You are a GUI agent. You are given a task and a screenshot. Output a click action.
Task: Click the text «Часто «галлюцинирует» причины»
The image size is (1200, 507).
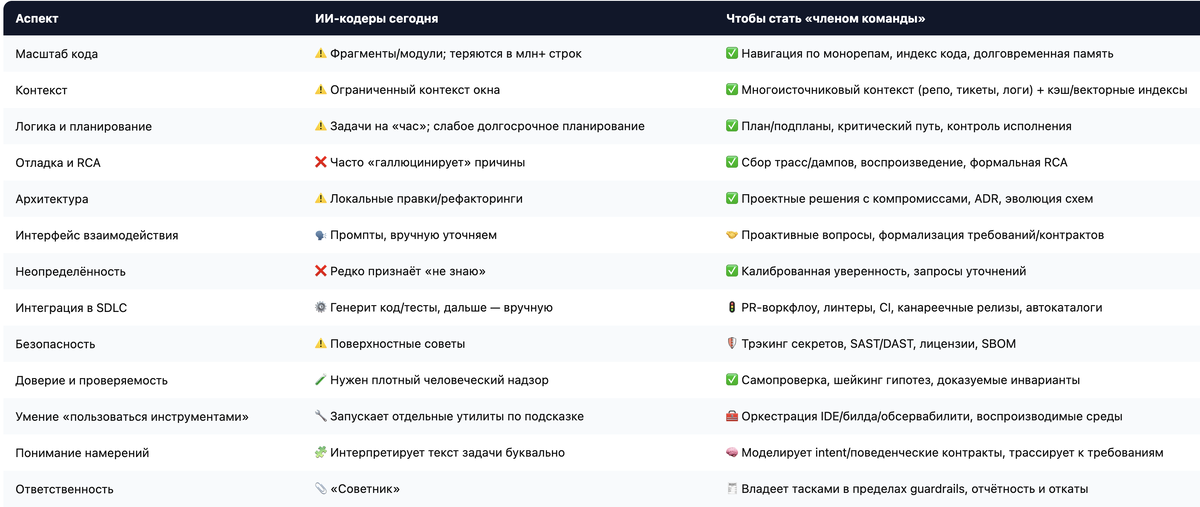[x=428, y=162]
